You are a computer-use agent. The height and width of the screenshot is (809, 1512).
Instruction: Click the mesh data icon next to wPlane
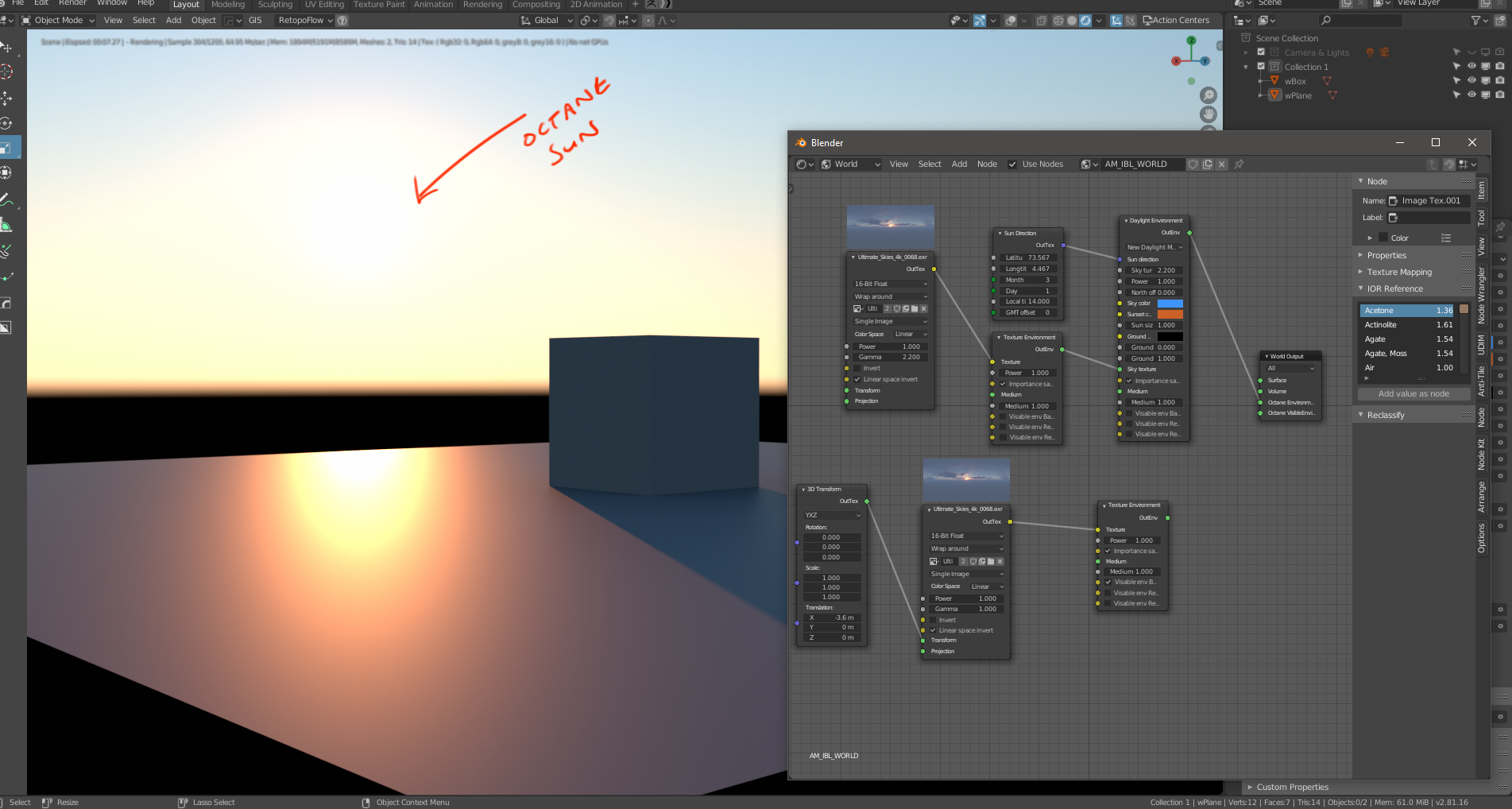pyautogui.click(x=1332, y=95)
